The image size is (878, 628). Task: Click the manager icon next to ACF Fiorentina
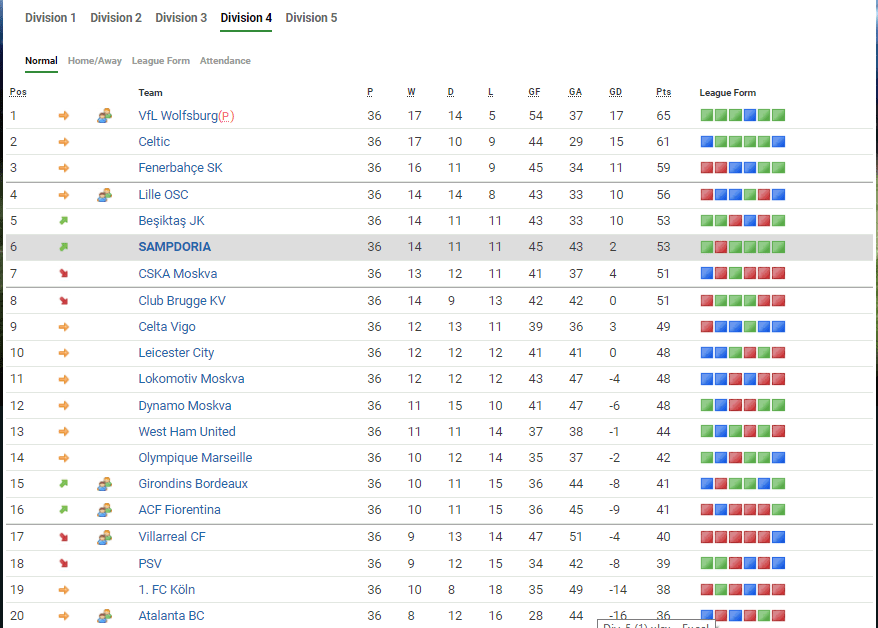104,510
